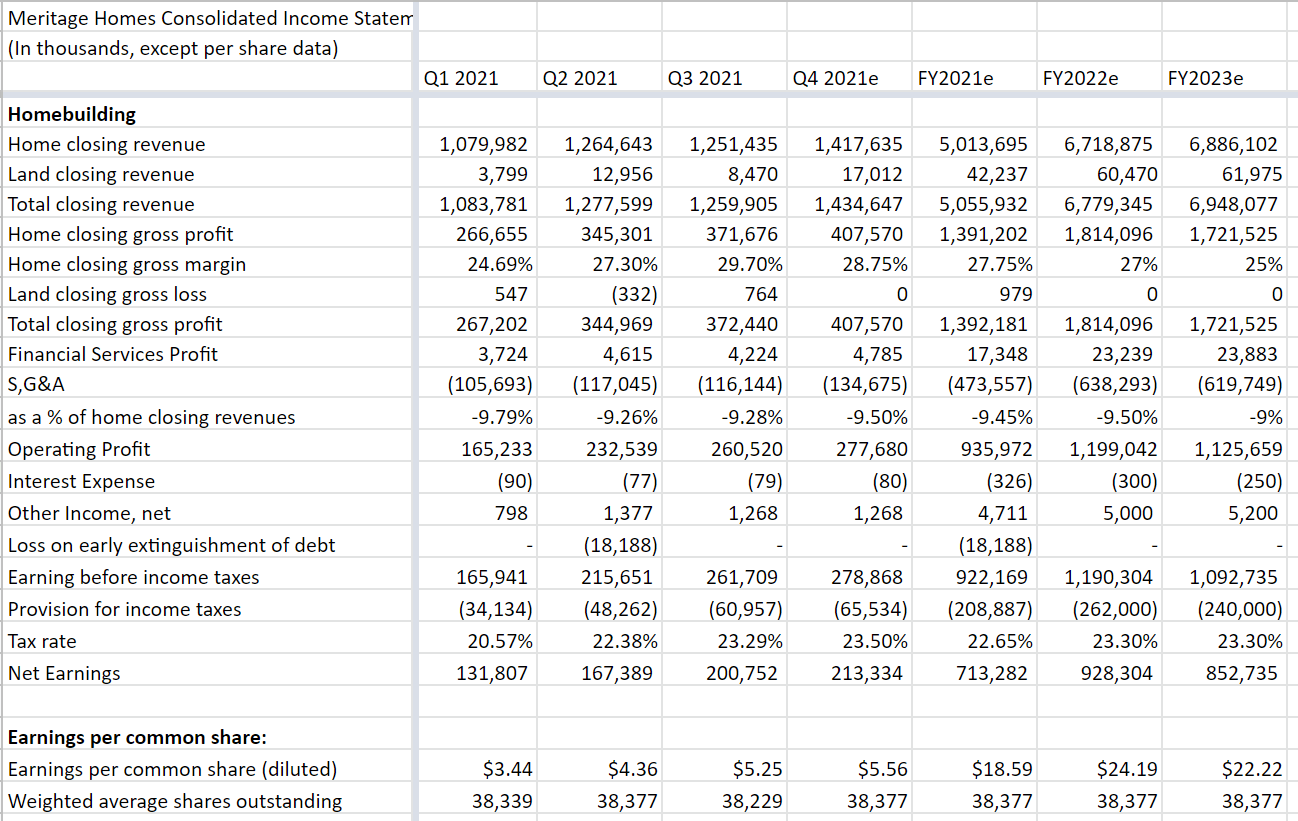Screen dimensions: 1298x821
Task: Select the Q2 2021 column header
Action: tap(580, 78)
